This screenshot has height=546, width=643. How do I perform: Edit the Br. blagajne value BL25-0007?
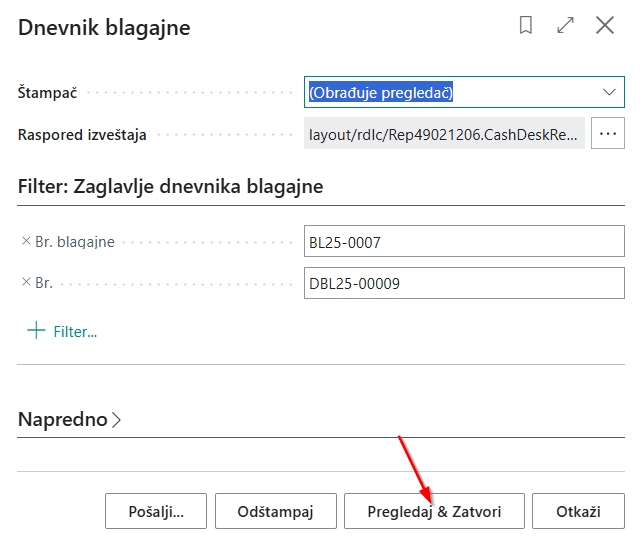click(464, 241)
